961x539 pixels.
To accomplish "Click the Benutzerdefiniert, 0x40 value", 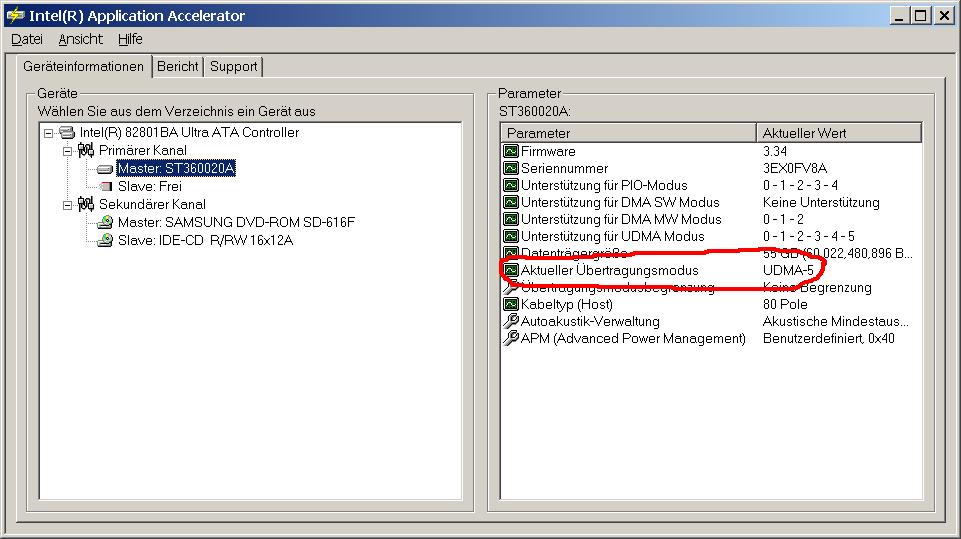I will [x=829, y=338].
